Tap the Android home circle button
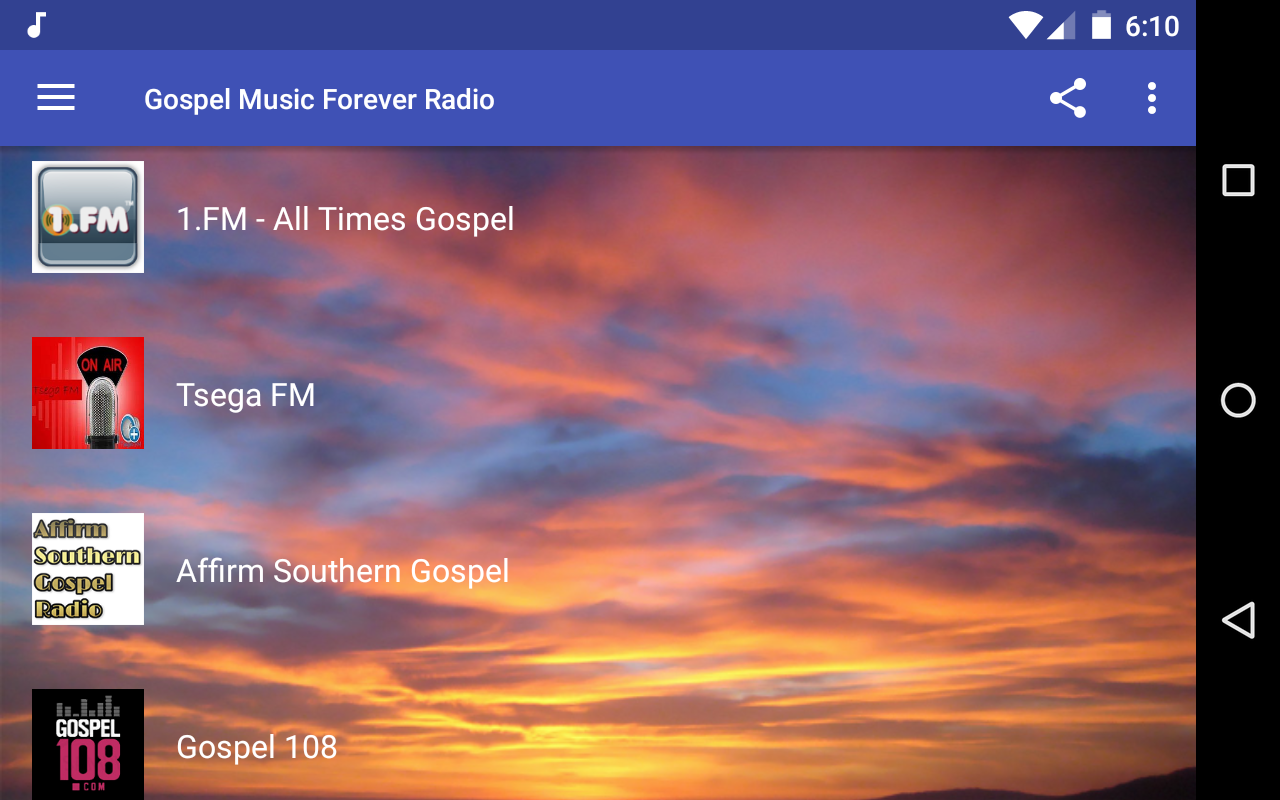The image size is (1280, 800). click(1238, 400)
